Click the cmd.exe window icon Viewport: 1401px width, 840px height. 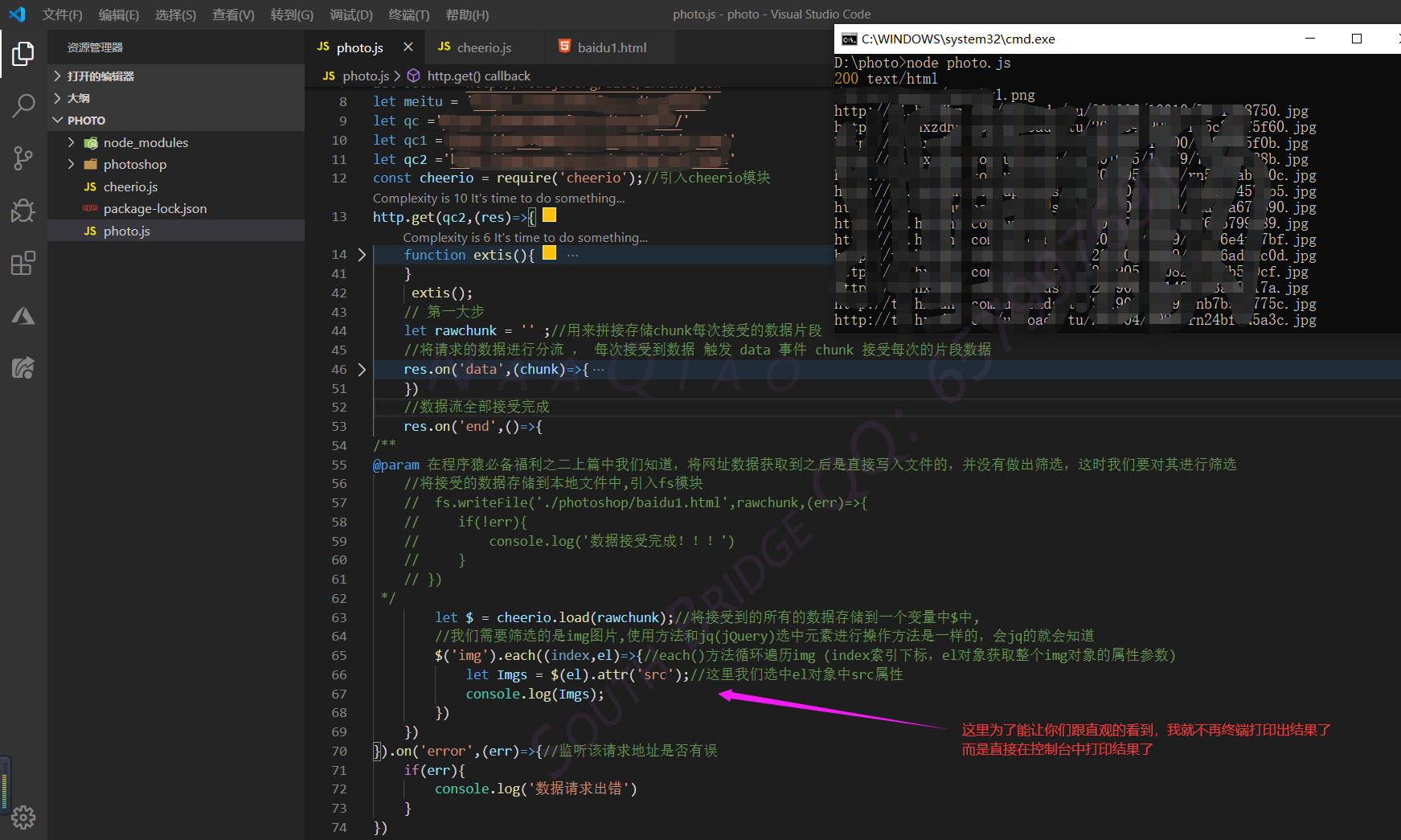tap(849, 39)
